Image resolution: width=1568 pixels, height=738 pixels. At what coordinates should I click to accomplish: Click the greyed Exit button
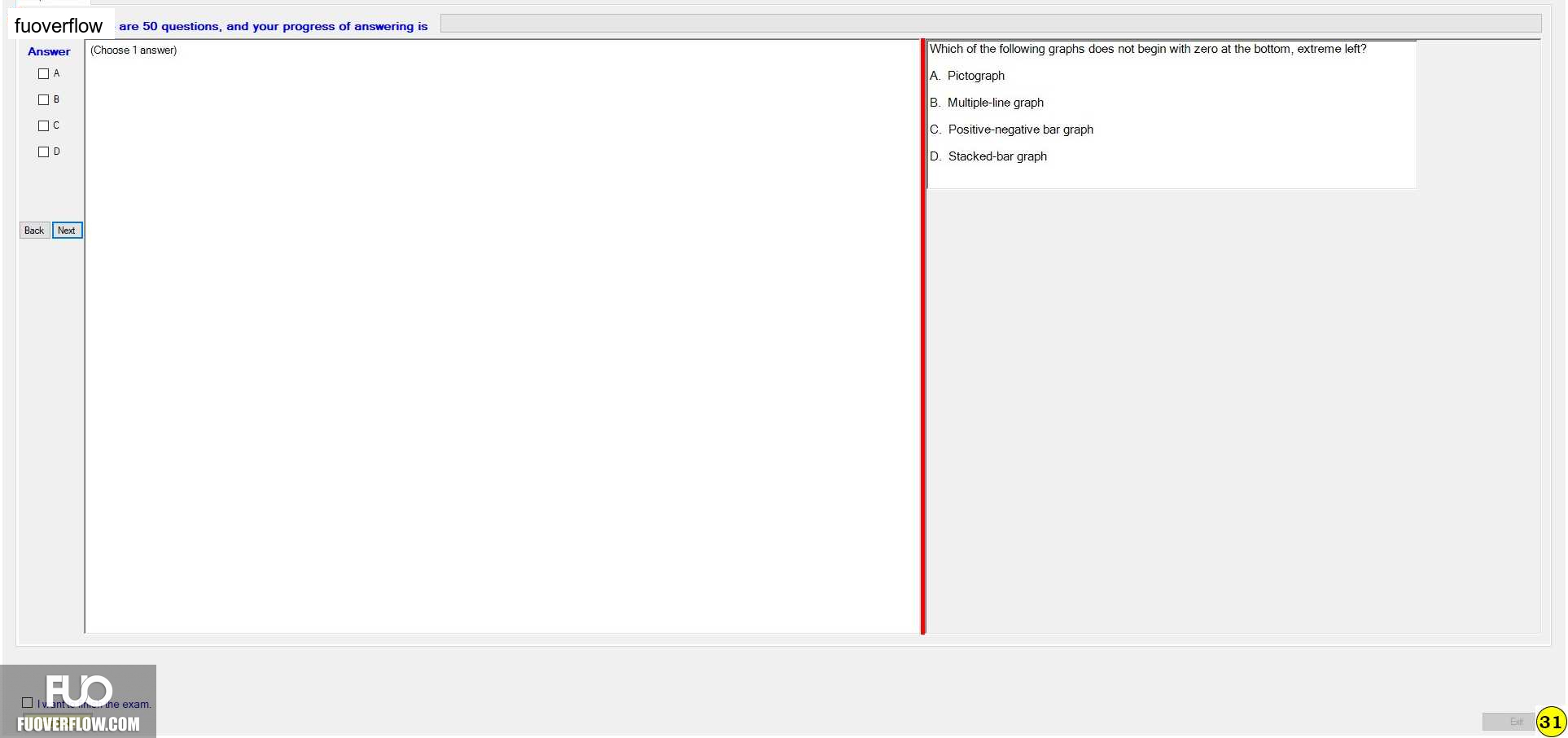point(1508,722)
